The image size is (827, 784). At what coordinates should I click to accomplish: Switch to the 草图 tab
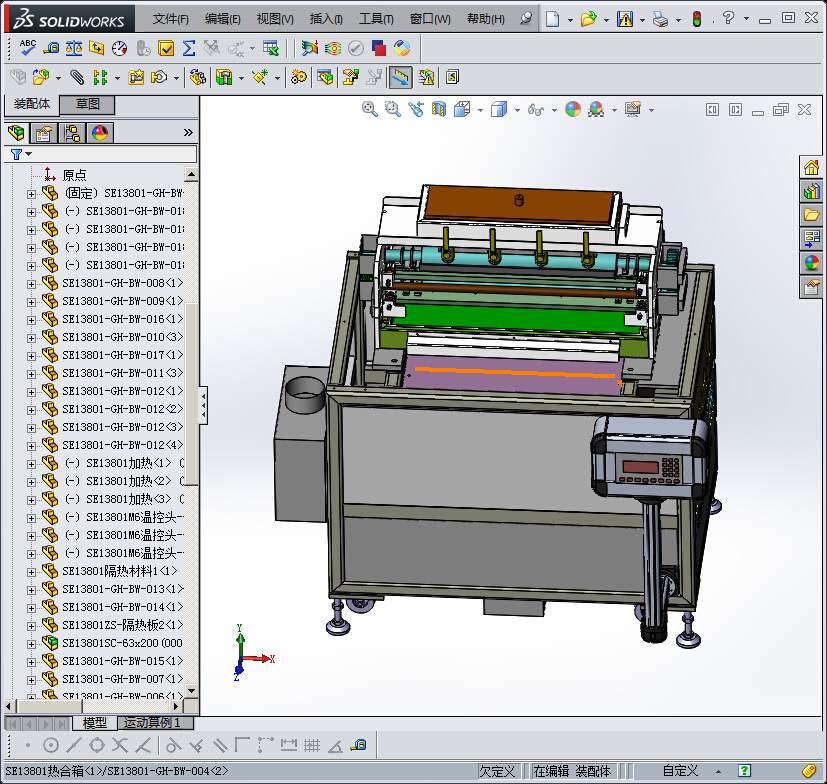88,104
